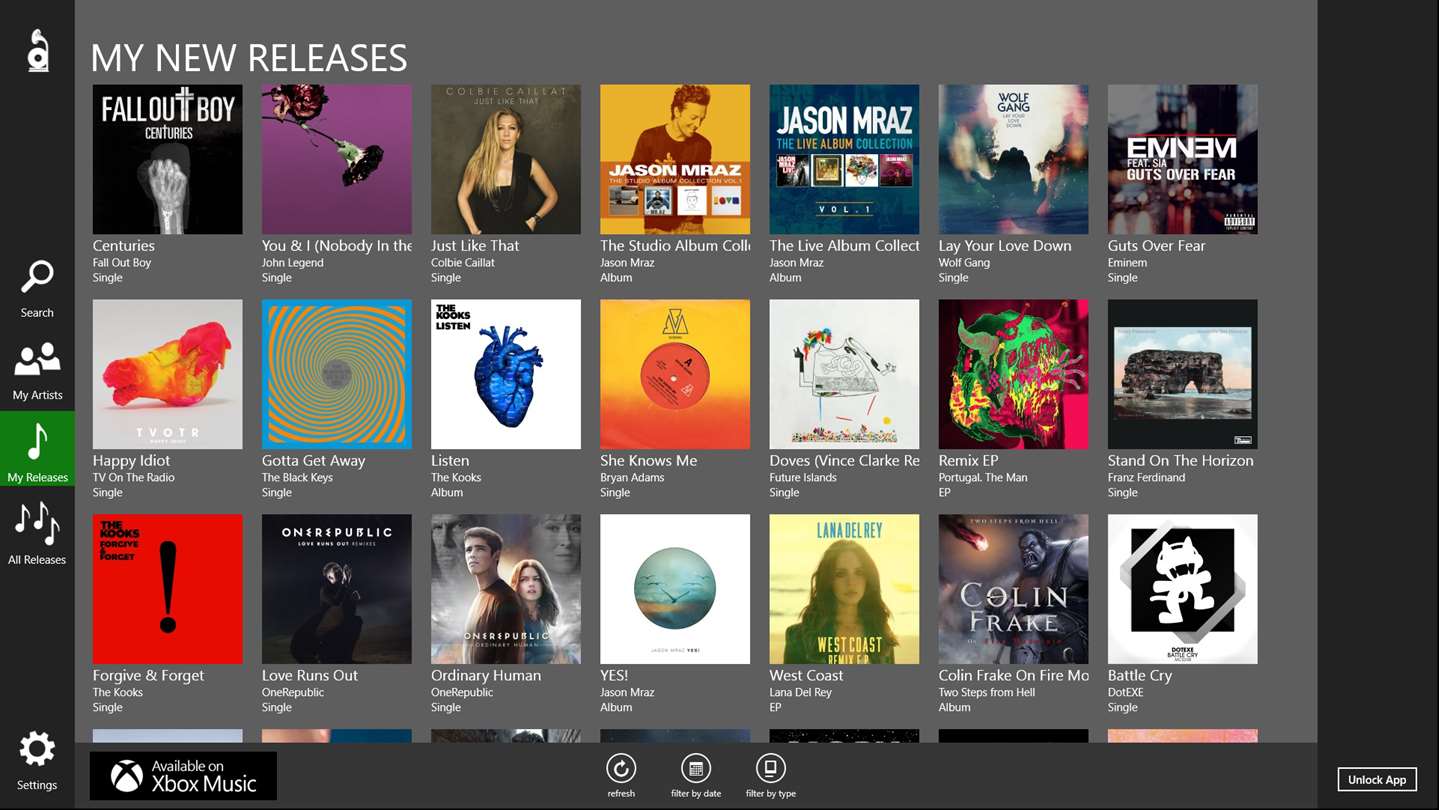
Task: Click the Available on Xbox Music banner
Action: 183,776
